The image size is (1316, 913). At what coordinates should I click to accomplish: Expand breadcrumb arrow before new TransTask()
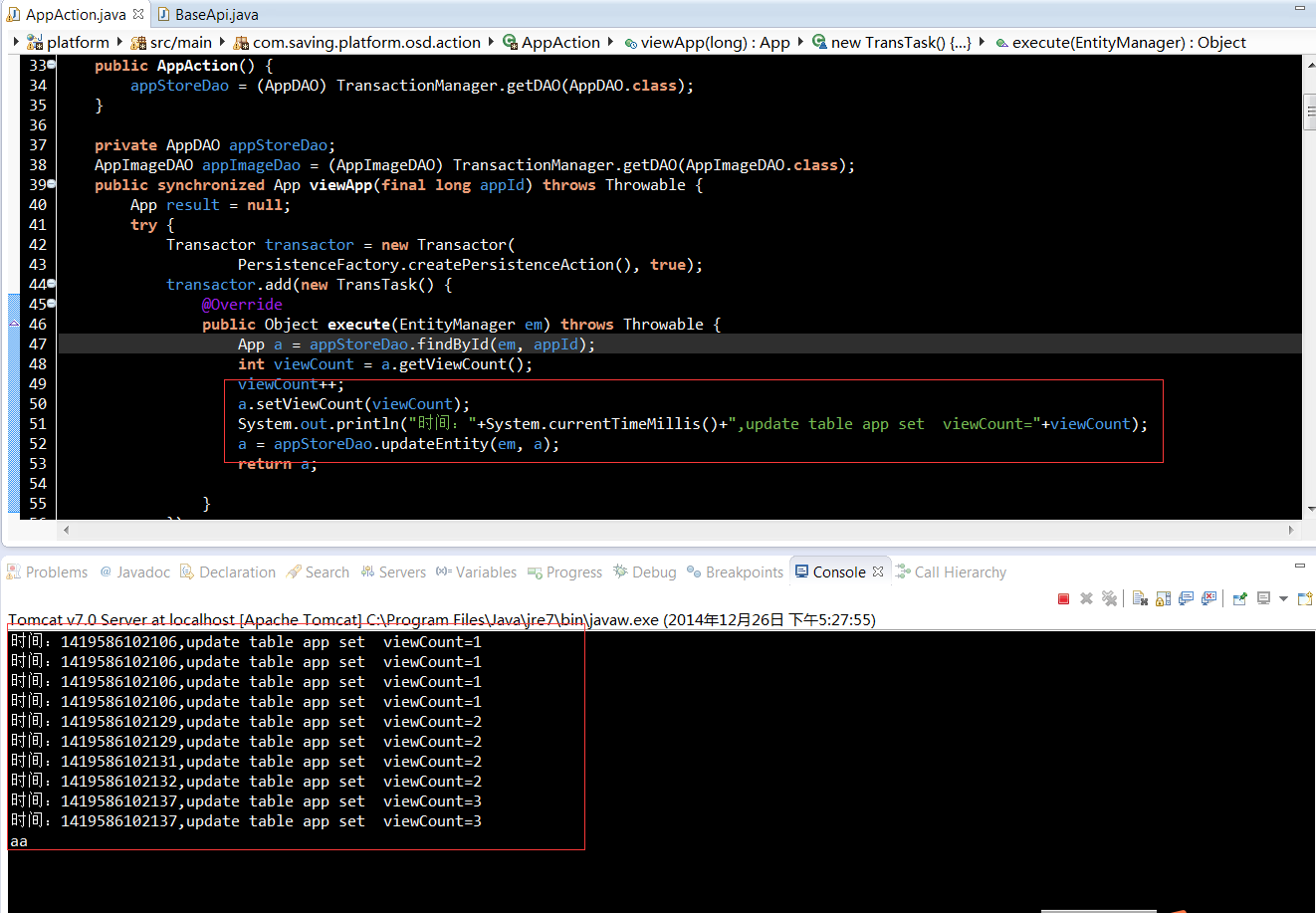coord(800,42)
